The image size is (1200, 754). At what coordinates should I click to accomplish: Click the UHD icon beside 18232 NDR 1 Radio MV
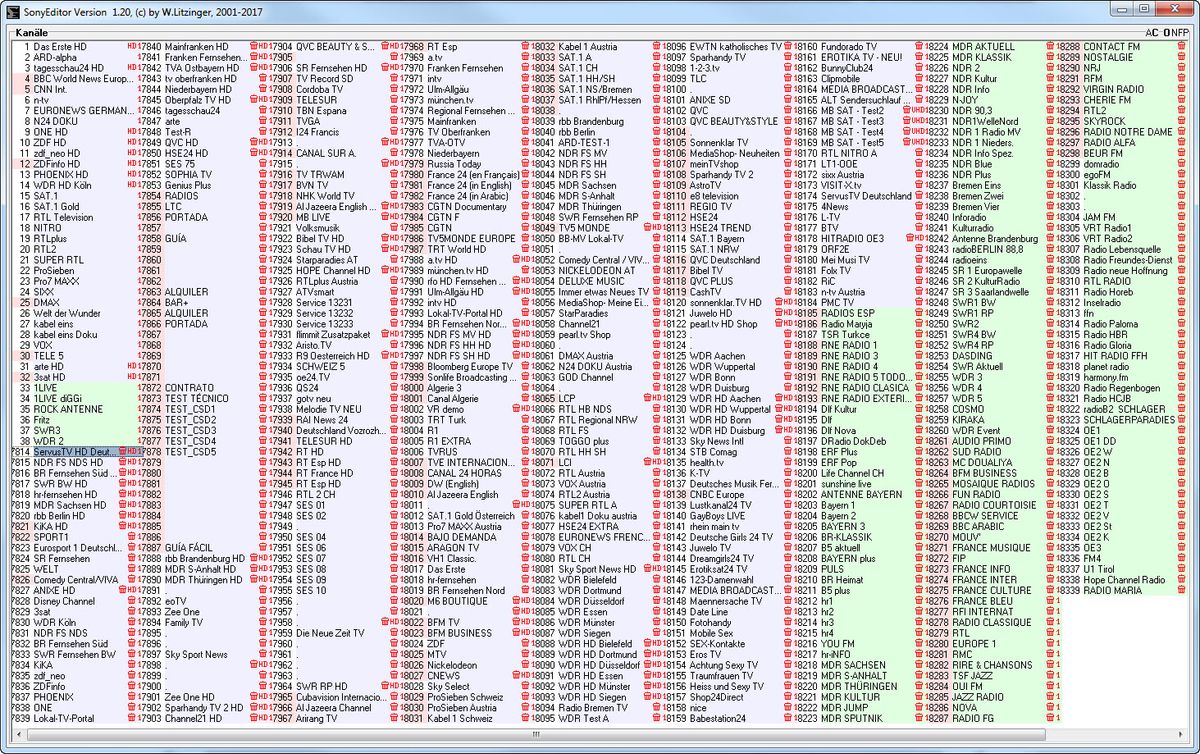point(916,131)
